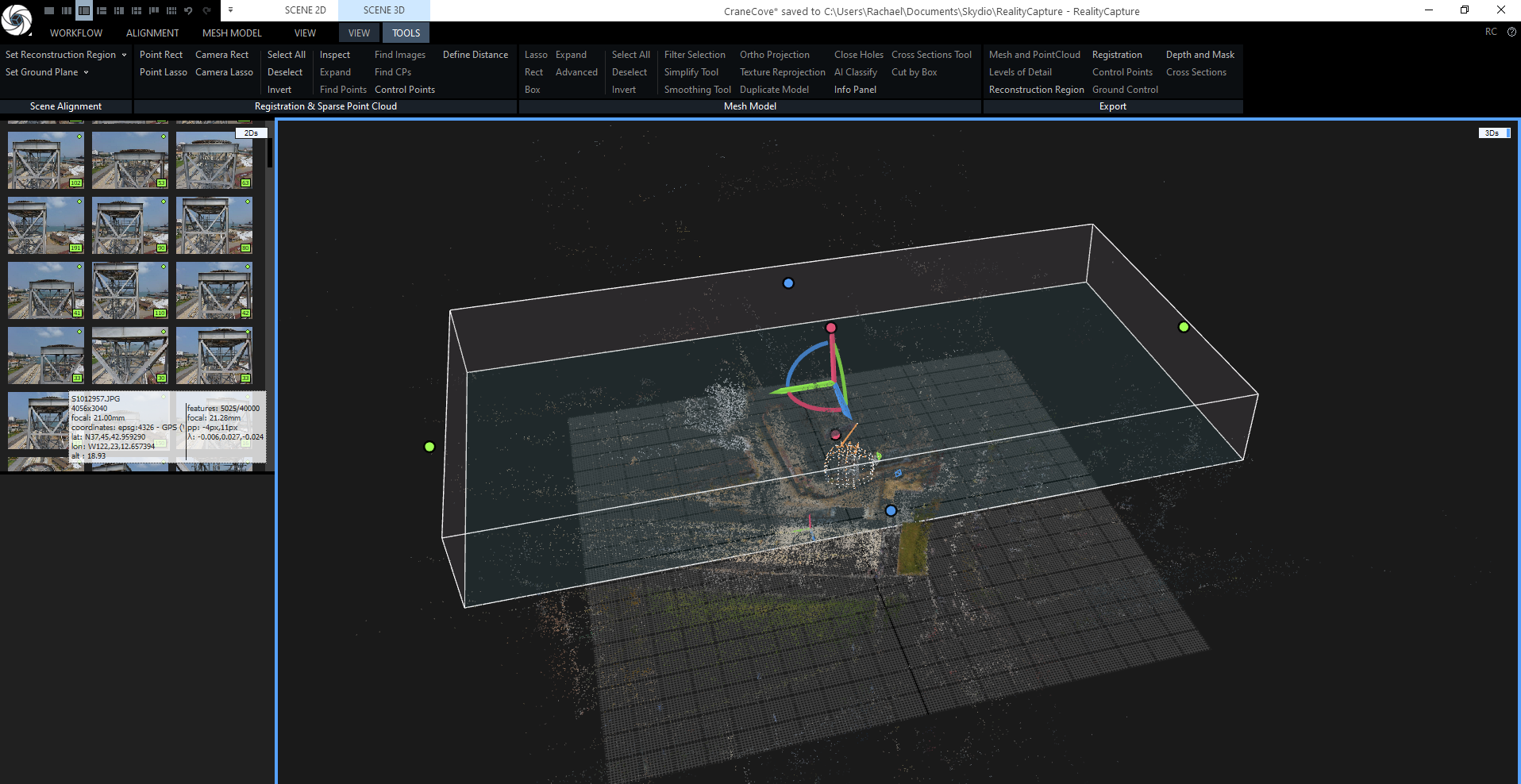Open the dark-highlighted VIEW context tab
The height and width of the screenshot is (784, 1521).
[x=360, y=33]
